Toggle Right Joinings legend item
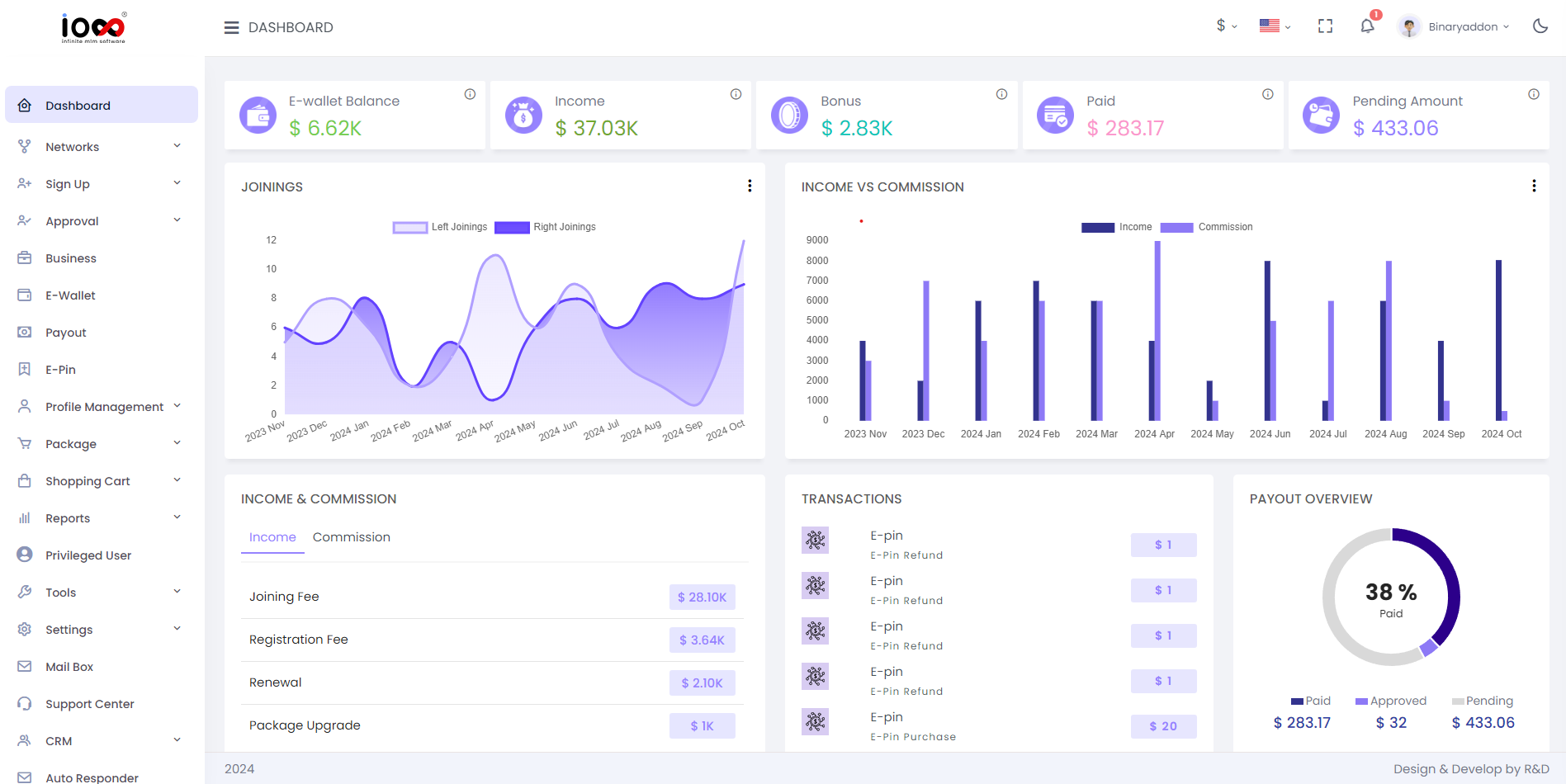 tap(545, 227)
